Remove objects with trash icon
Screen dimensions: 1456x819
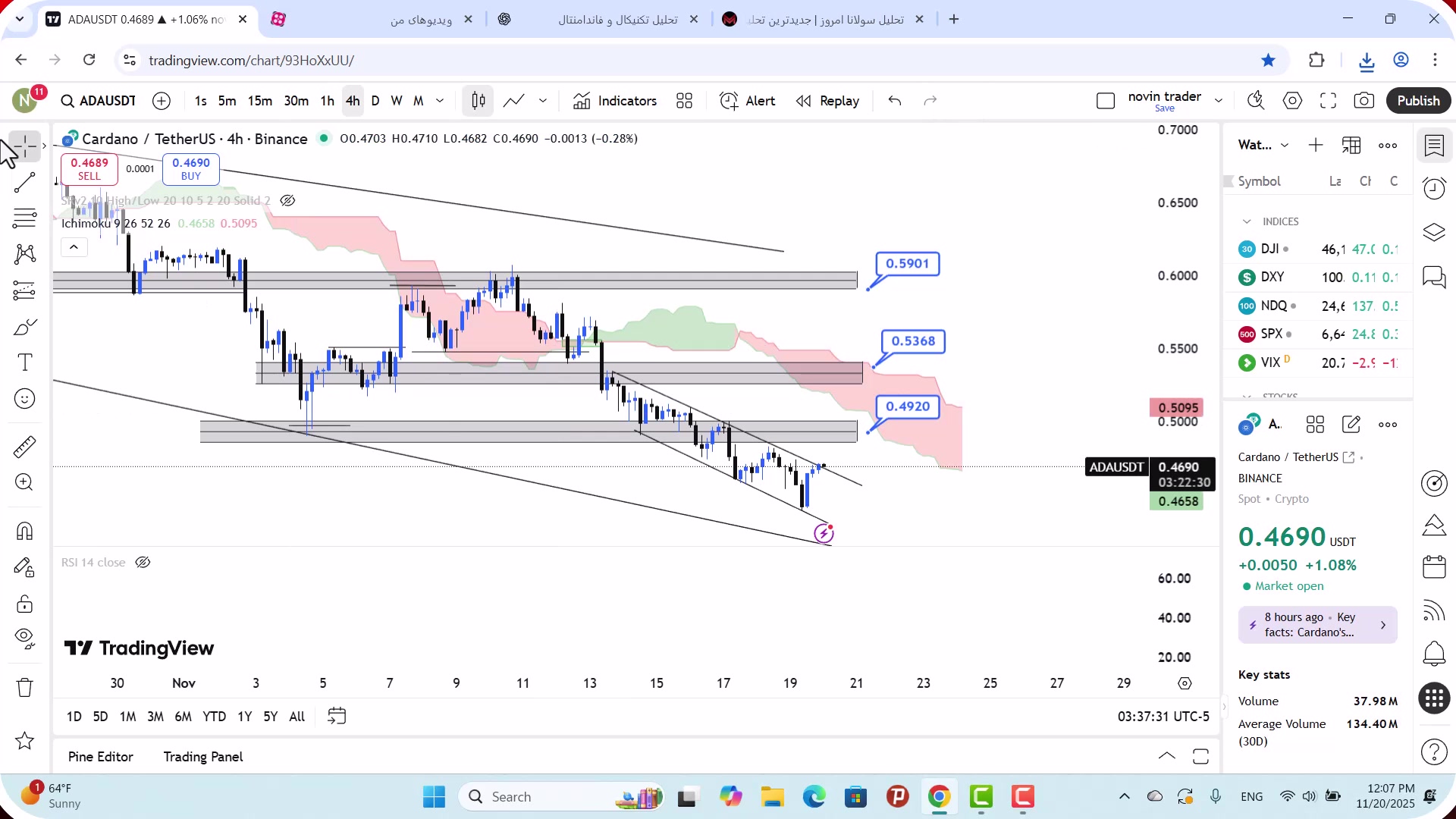(x=25, y=688)
